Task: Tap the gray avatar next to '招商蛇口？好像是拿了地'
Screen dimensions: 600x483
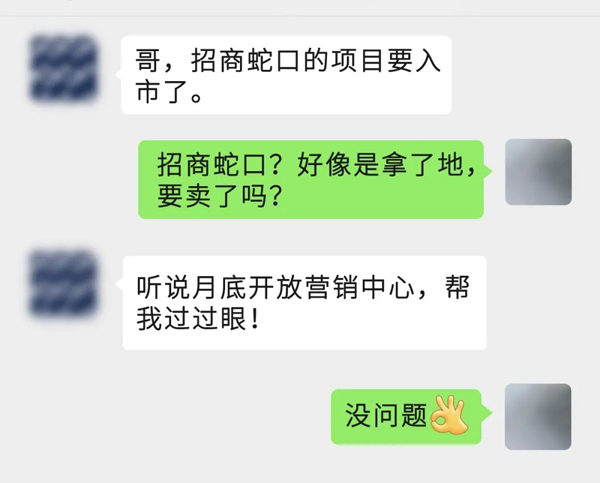Action: click(x=538, y=172)
